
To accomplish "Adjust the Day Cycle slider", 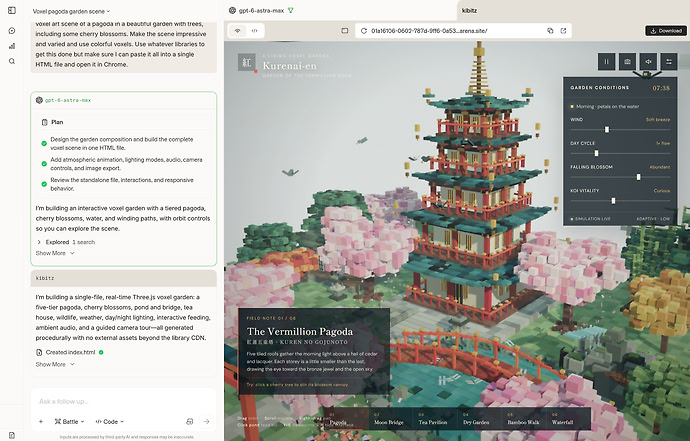I will 620,153.
